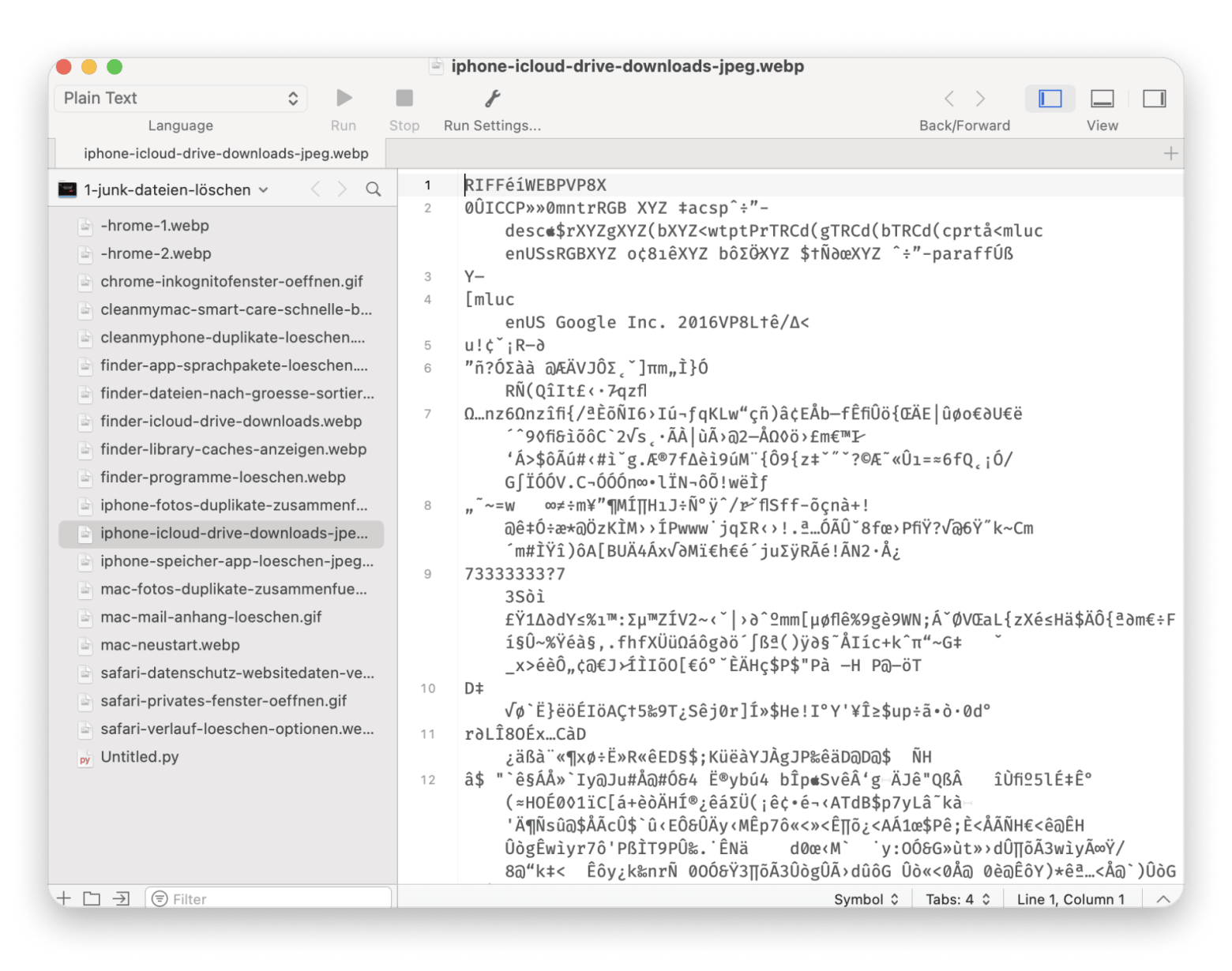Click the filter options icon
The image size is (1232, 971).
tap(160, 898)
